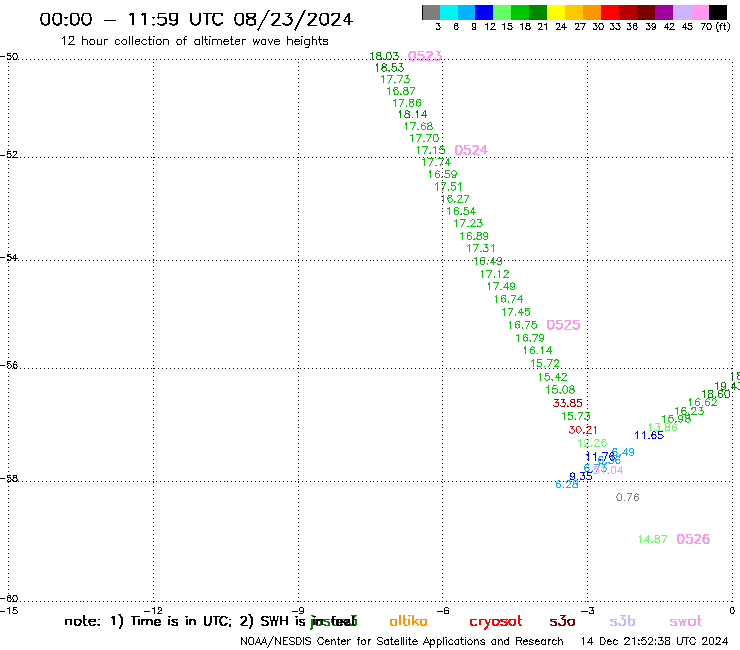Click the 17.45 wave height value
740x650 pixels.
coord(516,312)
